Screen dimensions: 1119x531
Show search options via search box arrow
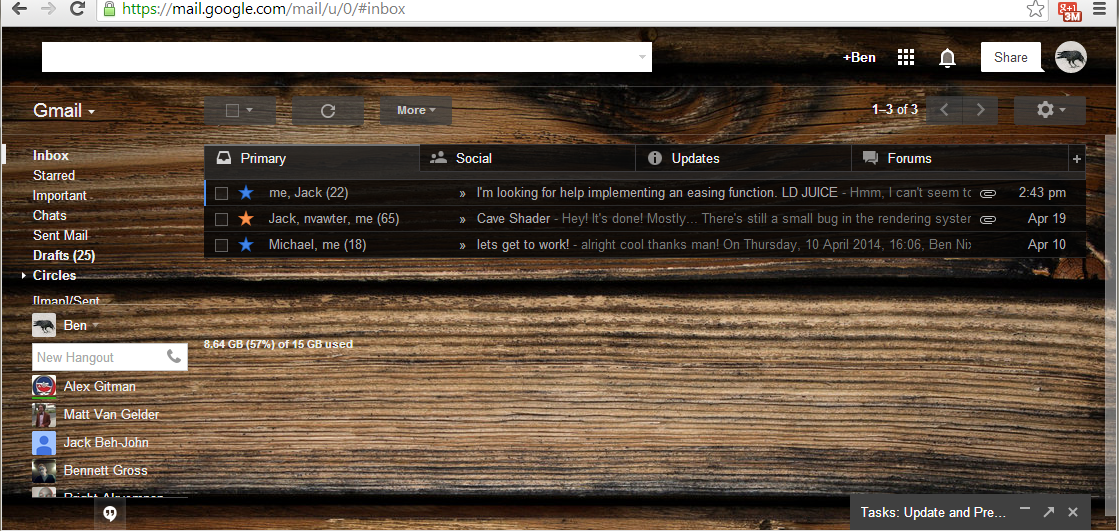pyautogui.click(x=642, y=57)
